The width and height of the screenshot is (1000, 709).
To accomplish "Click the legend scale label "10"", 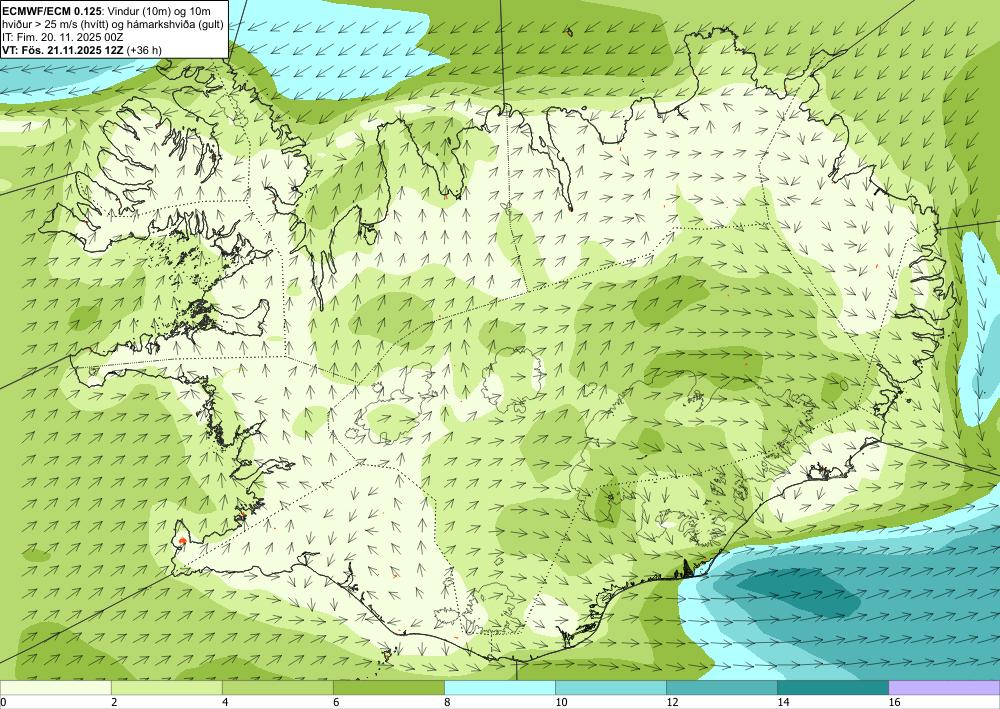I will point(561,703).
